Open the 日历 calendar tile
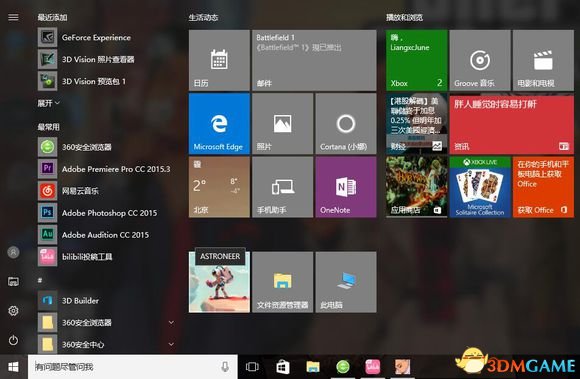Image resolution: width=580 pixels, height=379 pixels. point(219,60)
